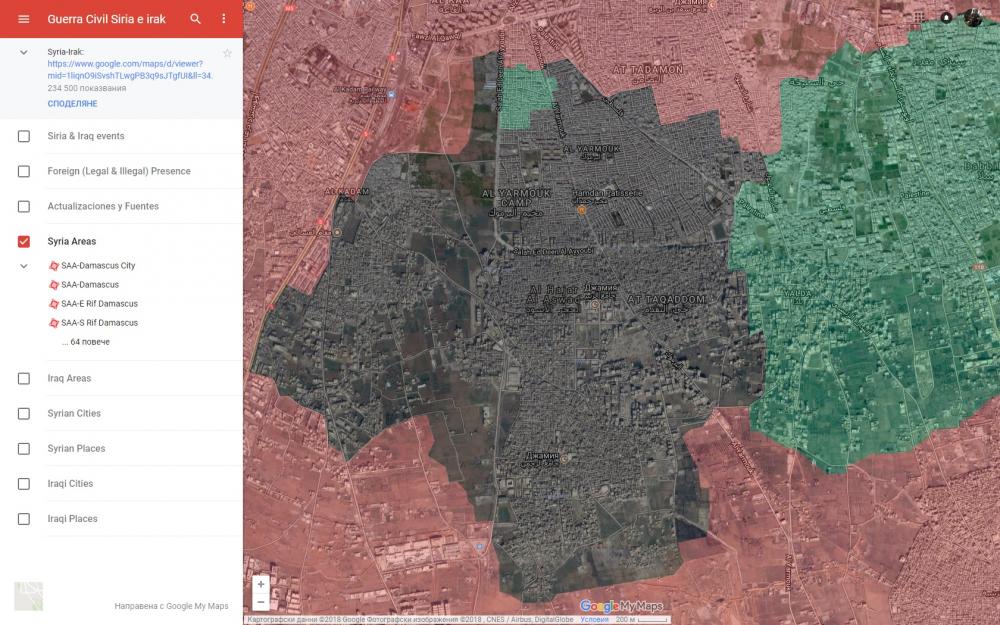The width and height of the screenshot is (1000, 625).
Task: Check the Foreign (Legal & Illegal) Presence layer
Action: pos(24,171)
